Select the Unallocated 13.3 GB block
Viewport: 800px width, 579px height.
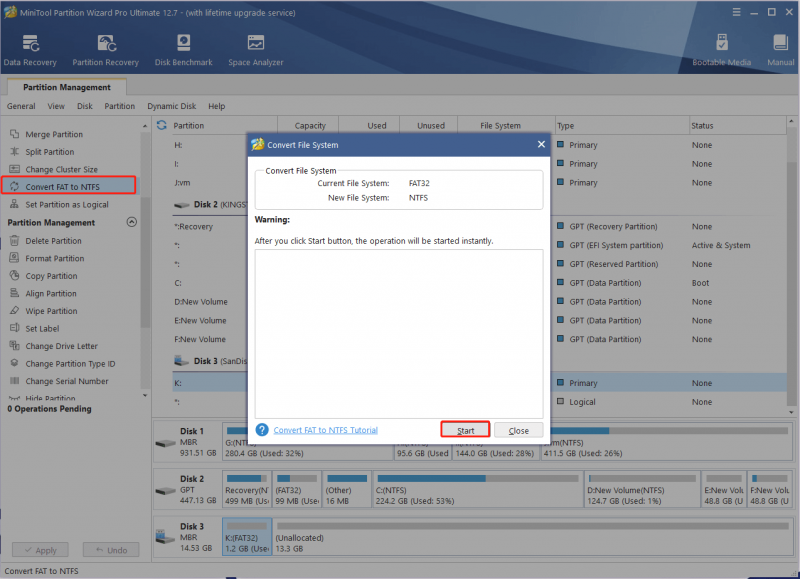(x=533, y=537)
